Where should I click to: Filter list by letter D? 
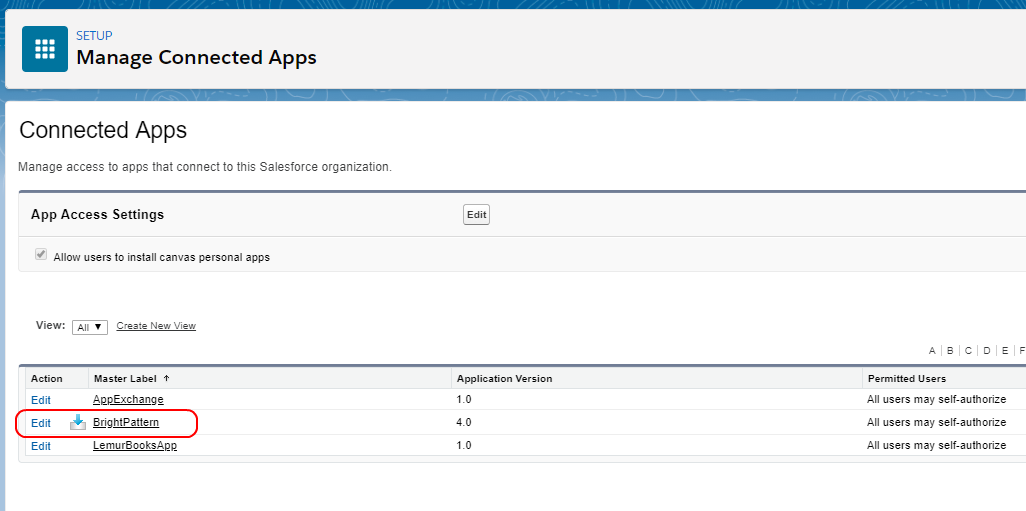[x=987, y=351]
